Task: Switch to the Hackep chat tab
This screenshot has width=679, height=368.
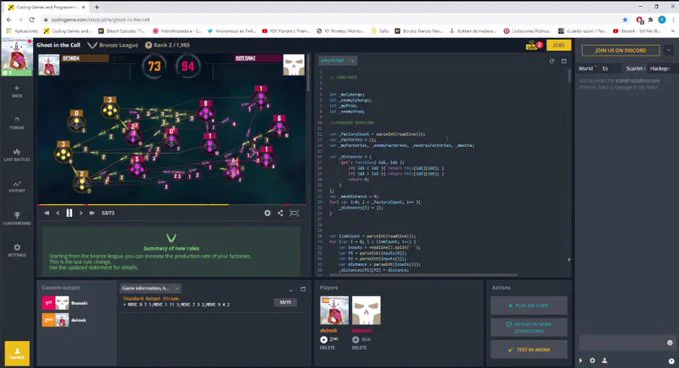Action: (659, 68)
